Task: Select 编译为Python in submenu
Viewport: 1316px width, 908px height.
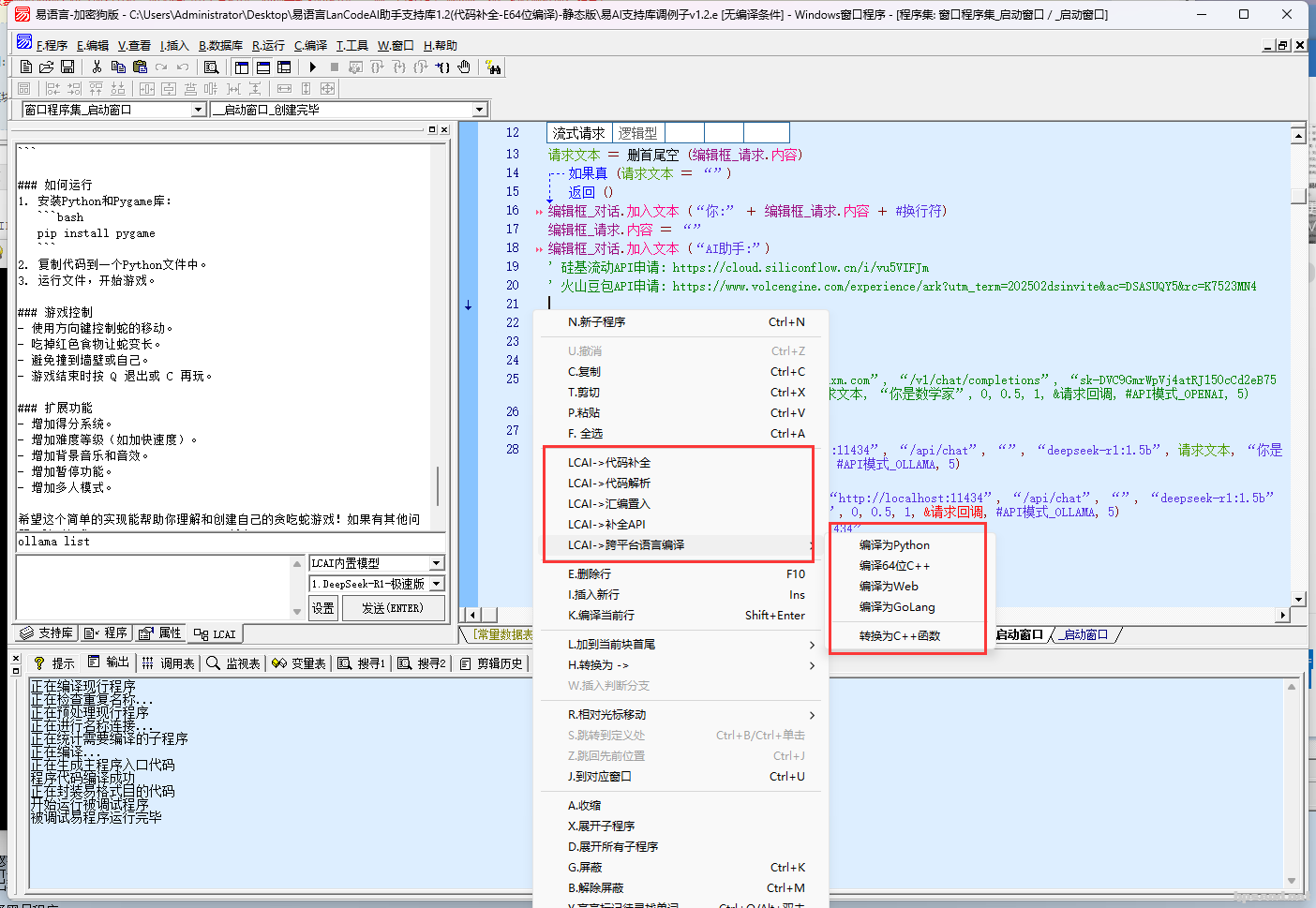Action: click(907, 545)
